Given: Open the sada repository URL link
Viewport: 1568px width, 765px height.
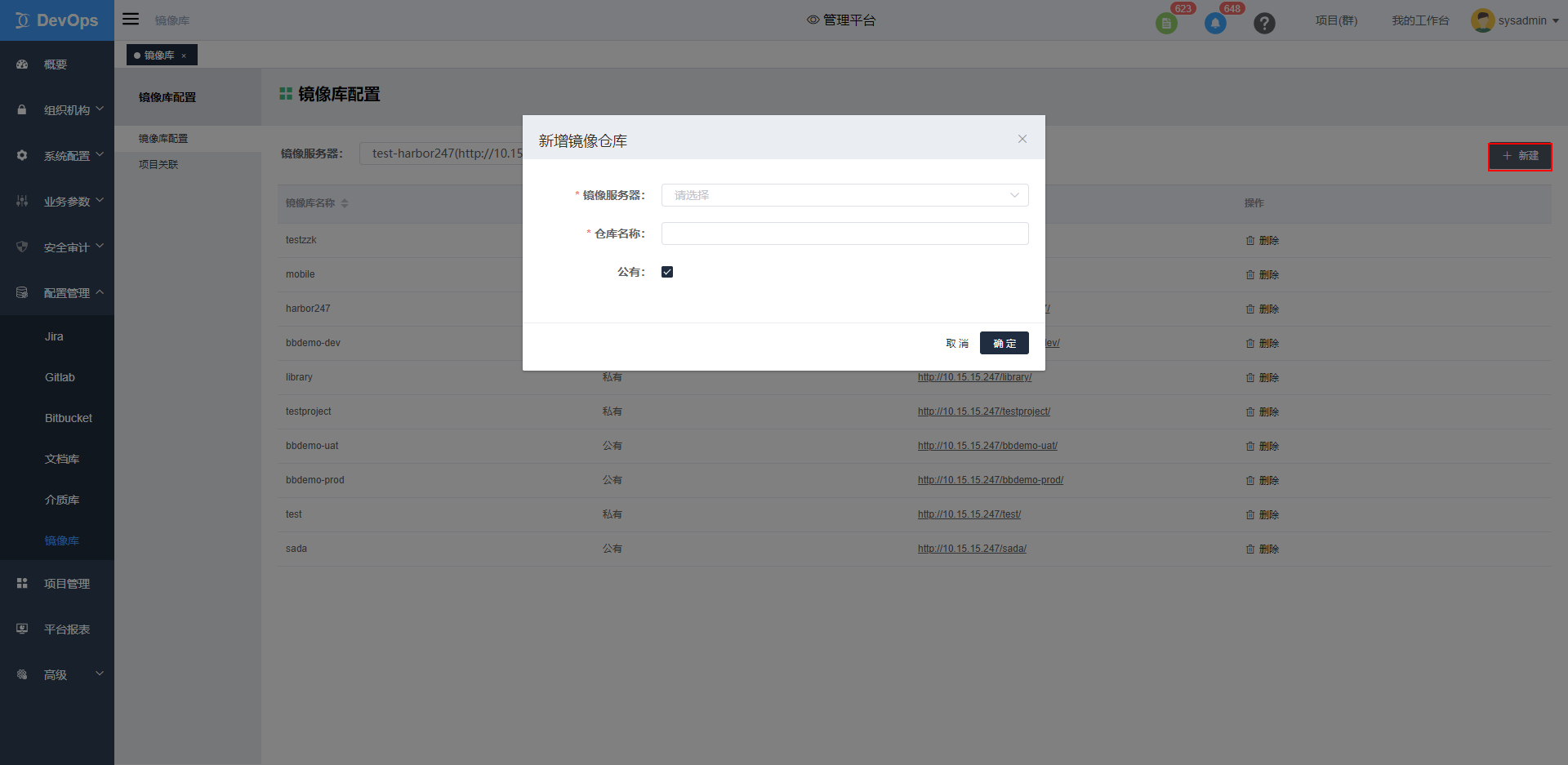Looking at the screenshot, I should [x=972, y=549].
